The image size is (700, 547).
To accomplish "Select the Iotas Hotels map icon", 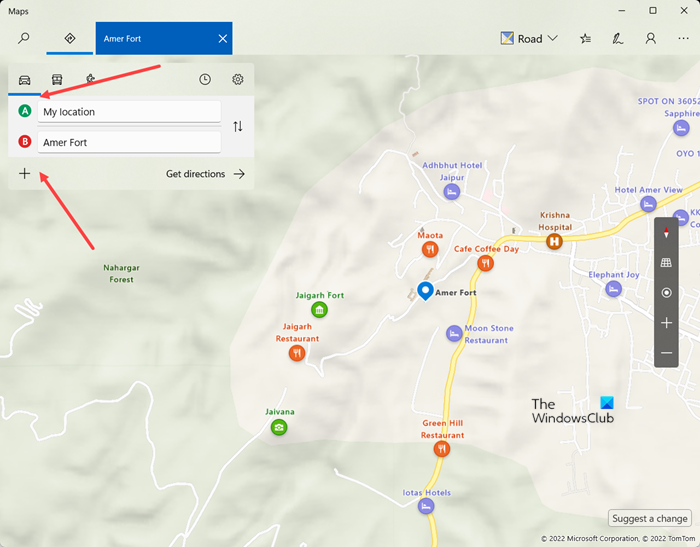I will click(426, 506).
